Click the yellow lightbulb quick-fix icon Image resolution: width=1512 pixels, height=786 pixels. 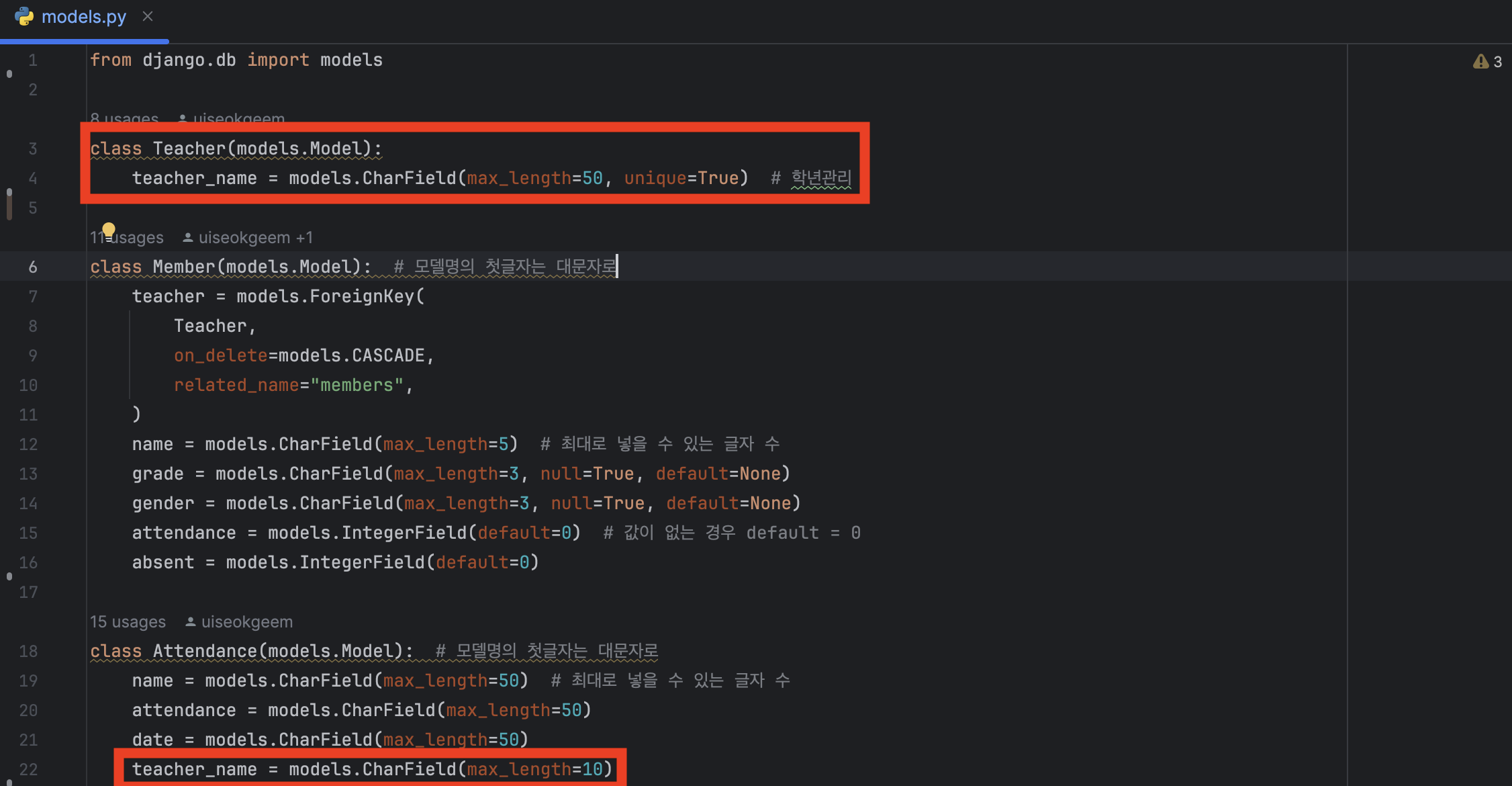(109, 230)
